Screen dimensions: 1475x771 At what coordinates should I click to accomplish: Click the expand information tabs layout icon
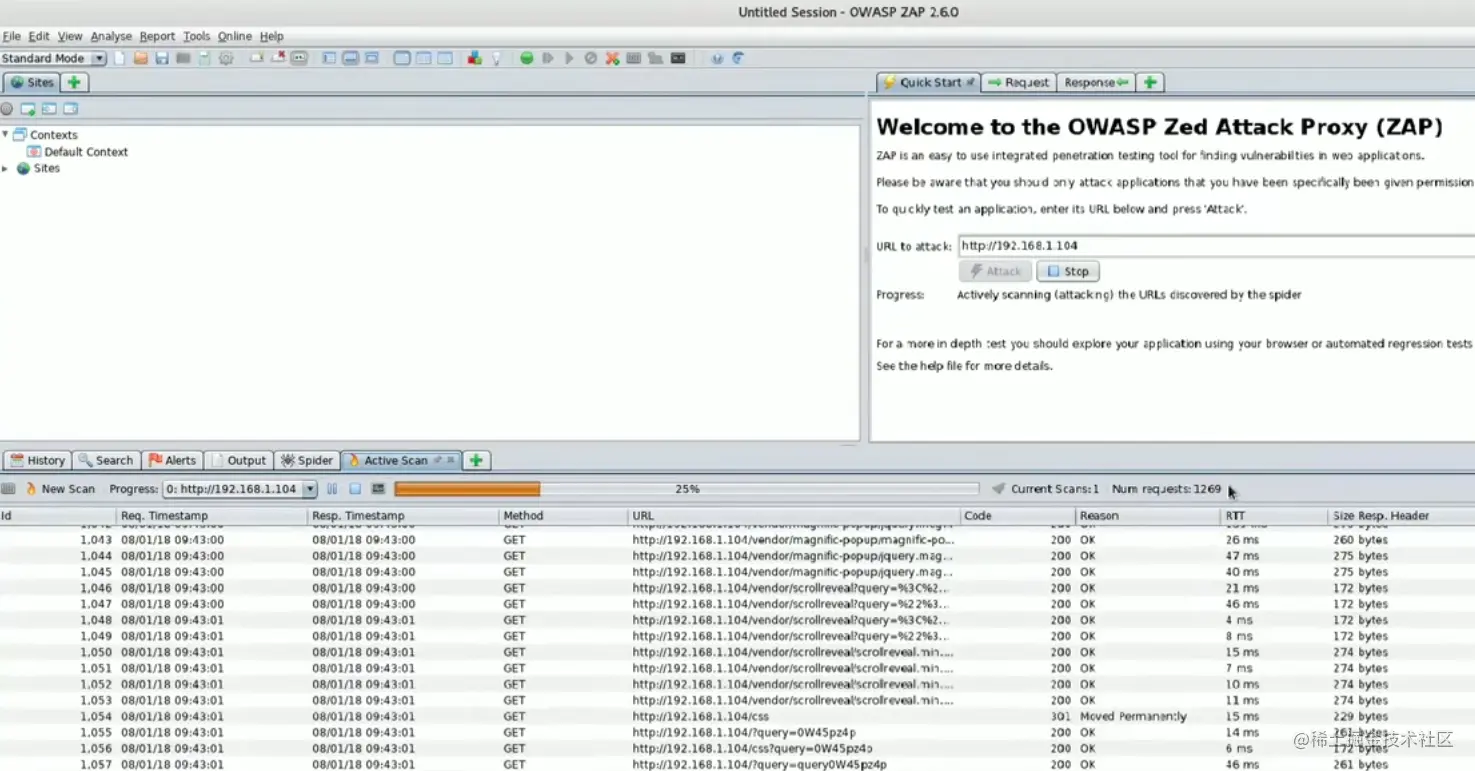point(350,58)
